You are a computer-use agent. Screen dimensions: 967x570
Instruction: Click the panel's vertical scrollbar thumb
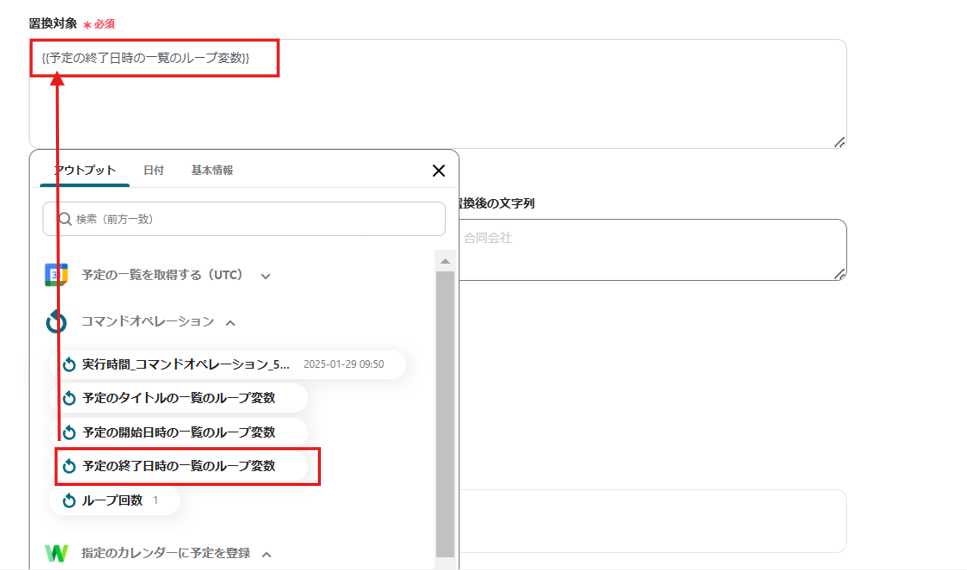point(445,414)
